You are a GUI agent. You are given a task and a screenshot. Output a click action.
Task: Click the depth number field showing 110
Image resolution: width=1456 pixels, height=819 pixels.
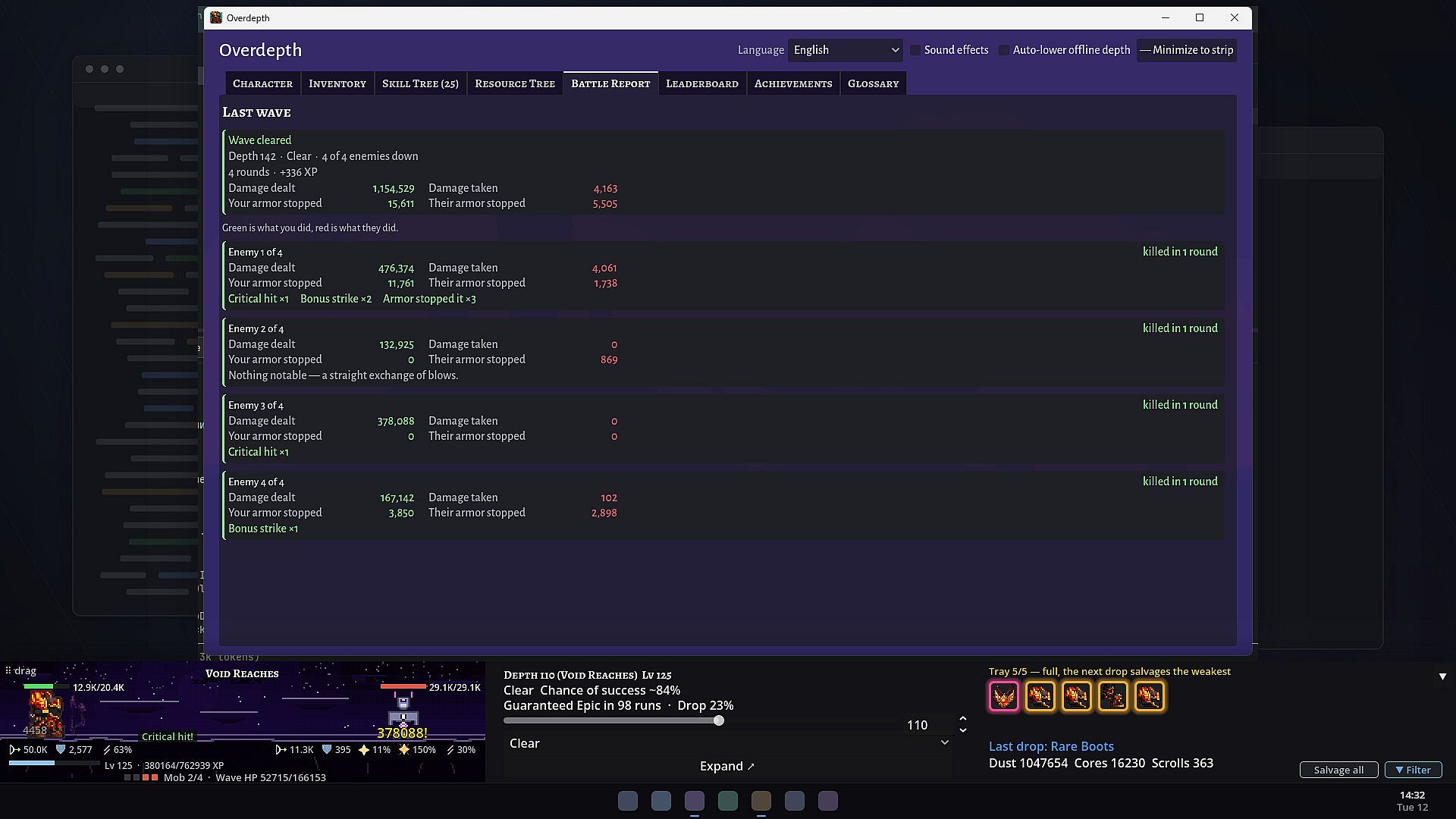(927, 725)
